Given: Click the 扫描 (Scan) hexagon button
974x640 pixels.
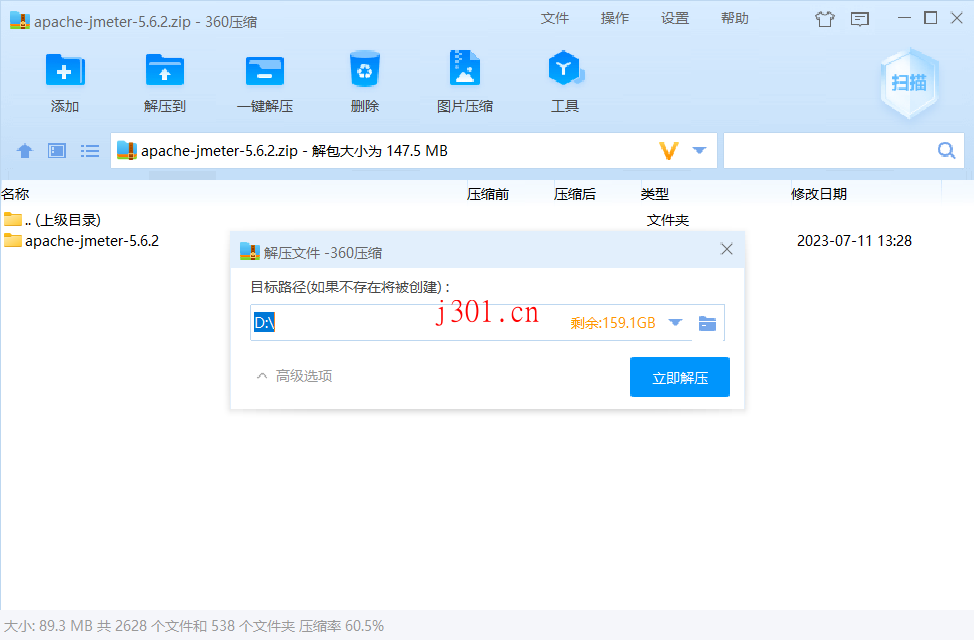Looking at the screenshot, I should pos(909,83).
